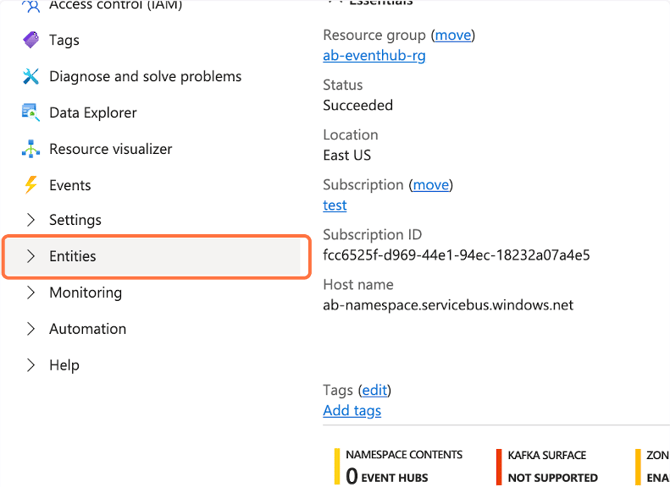Expand the Entities section chevron
The image size is (670, 487).
coord(31,256)
